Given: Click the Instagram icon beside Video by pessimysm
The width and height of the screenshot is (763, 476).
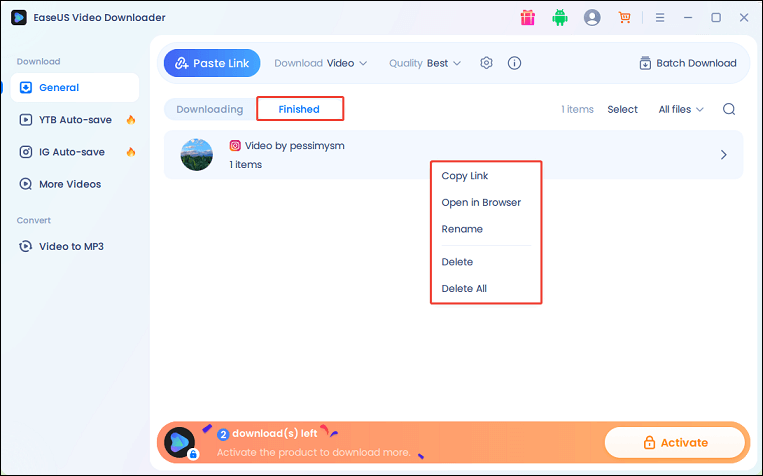Looking at the screenshot, I should (235, 146).
